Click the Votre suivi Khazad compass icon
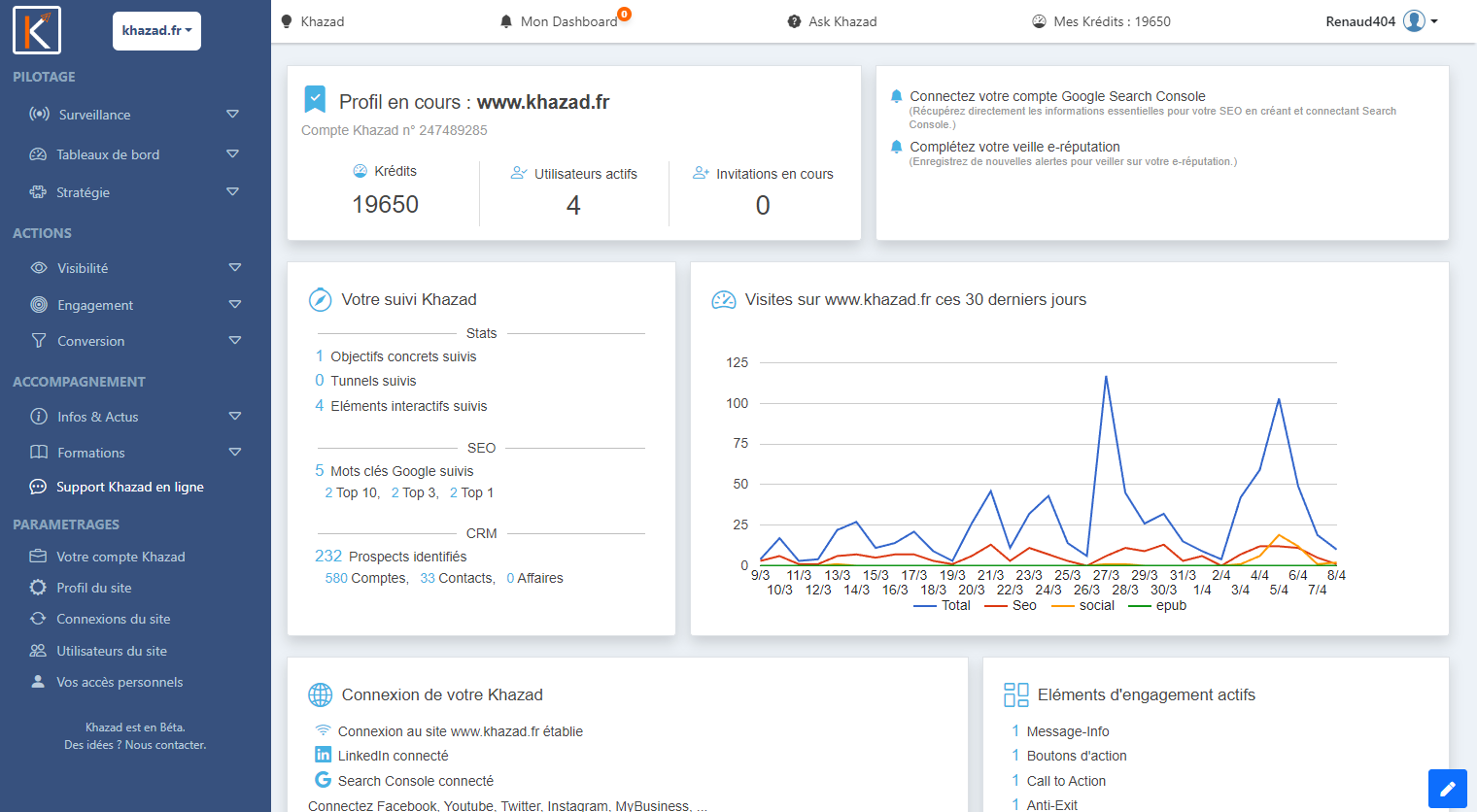This screenshot has width=1477, height=812. tap(320, 299)
